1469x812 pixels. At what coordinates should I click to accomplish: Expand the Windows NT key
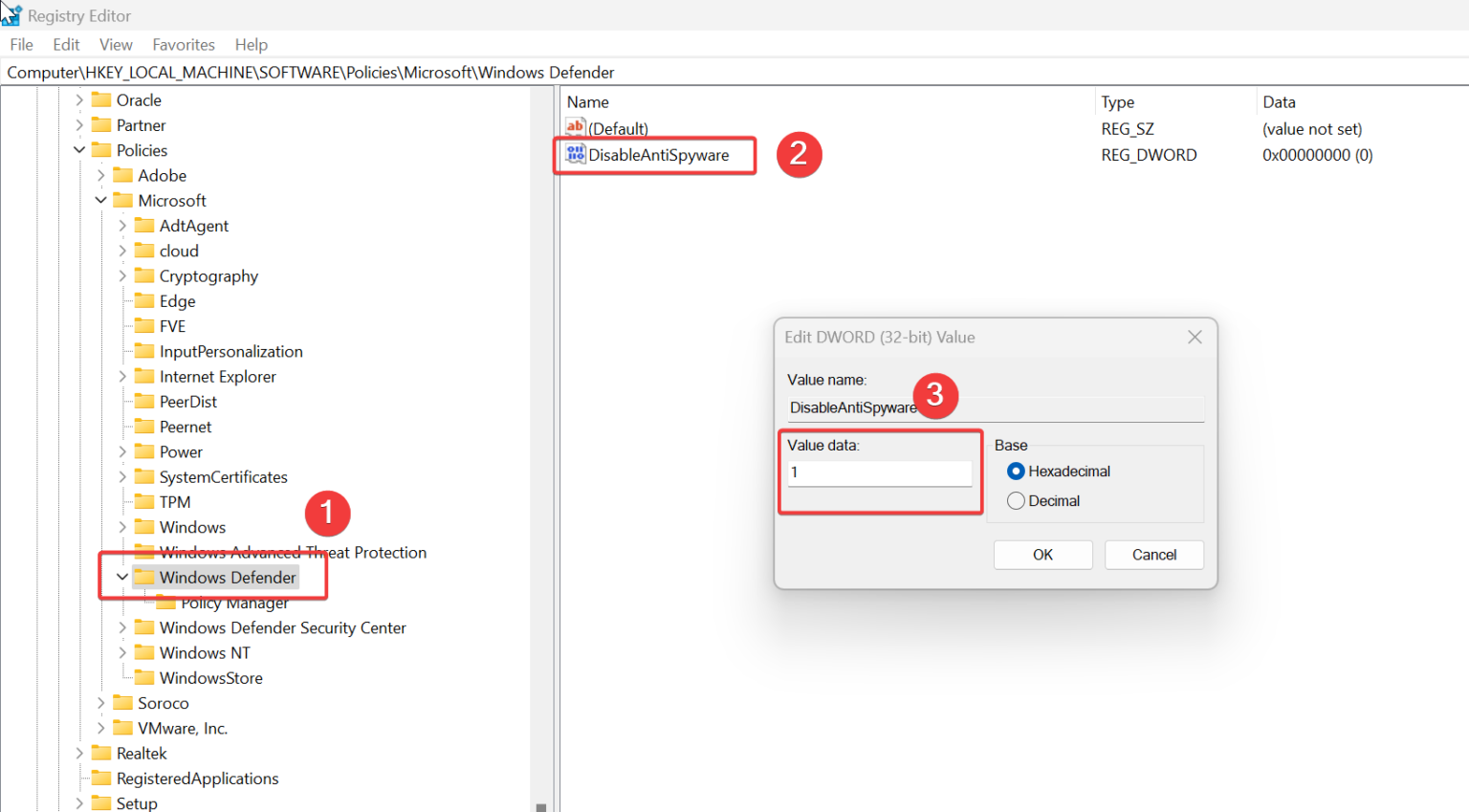(122, 652)
